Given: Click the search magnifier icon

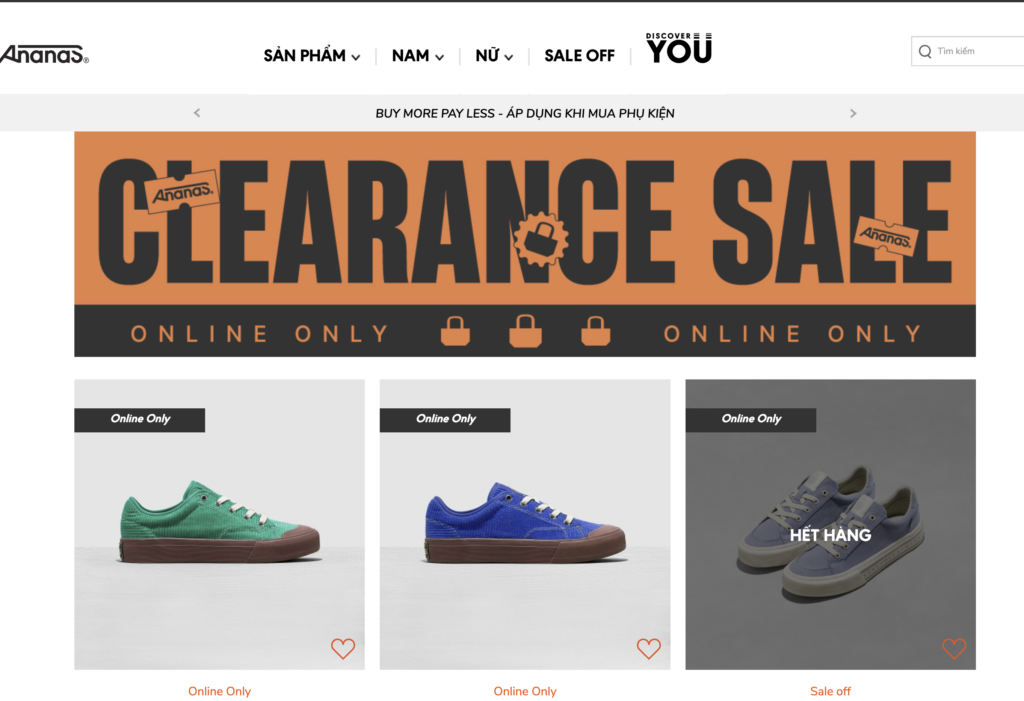Looking at the screenshot, I should point(925,52).
